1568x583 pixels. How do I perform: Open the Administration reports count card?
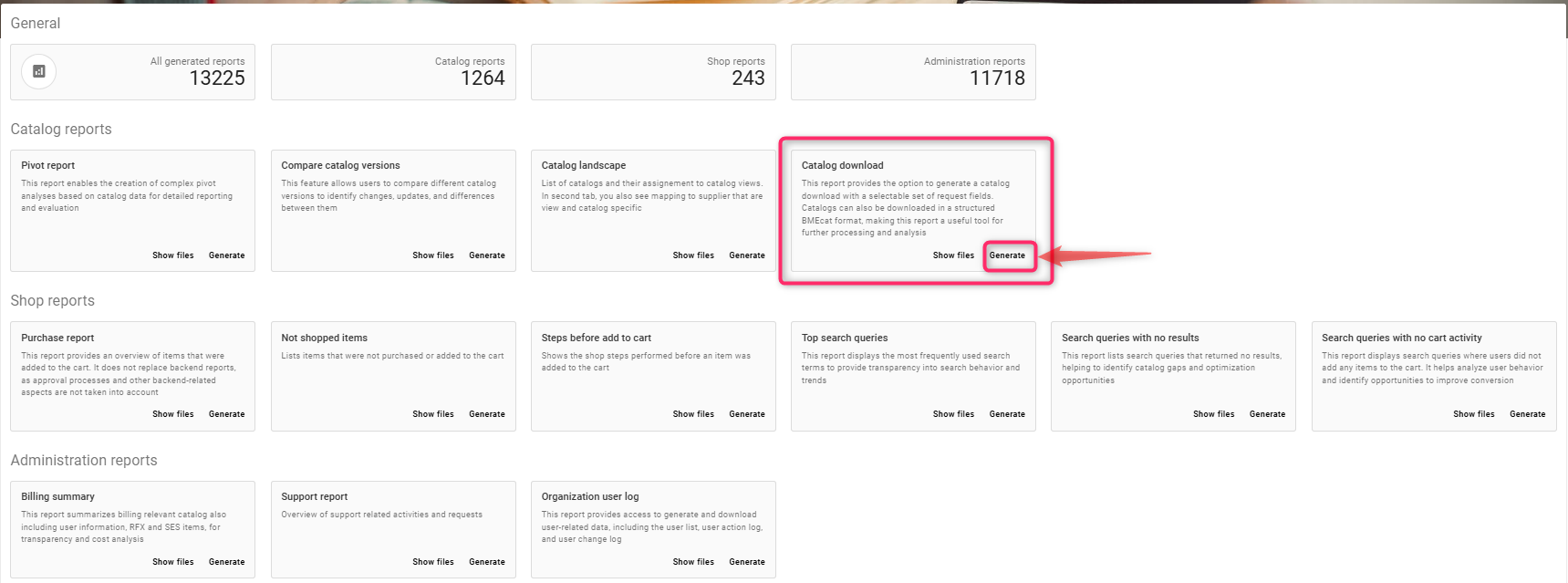click(x=913, y=72)
